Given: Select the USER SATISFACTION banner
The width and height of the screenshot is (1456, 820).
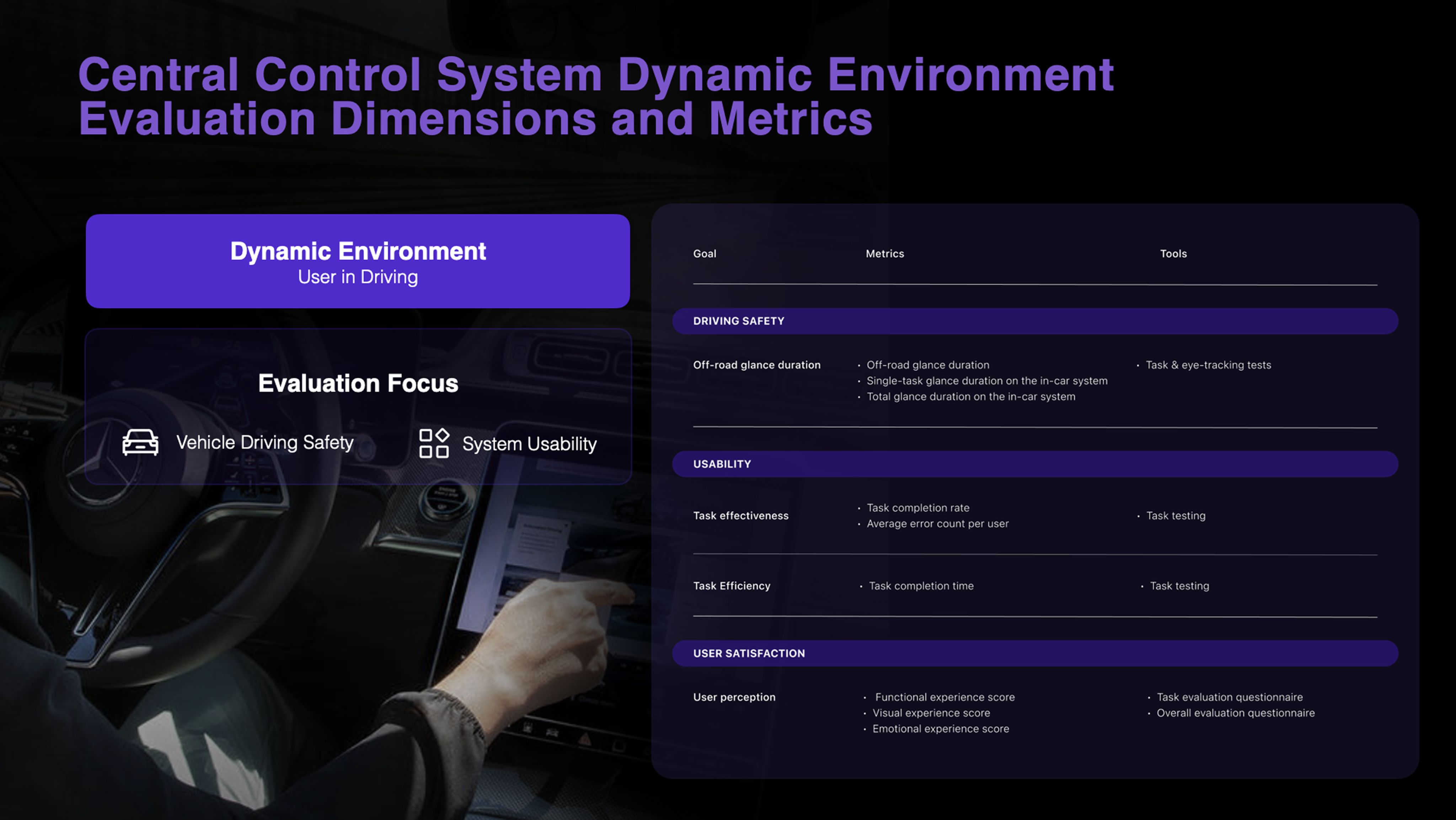Looking at the screenshot, I should click(x=749, y=653).
